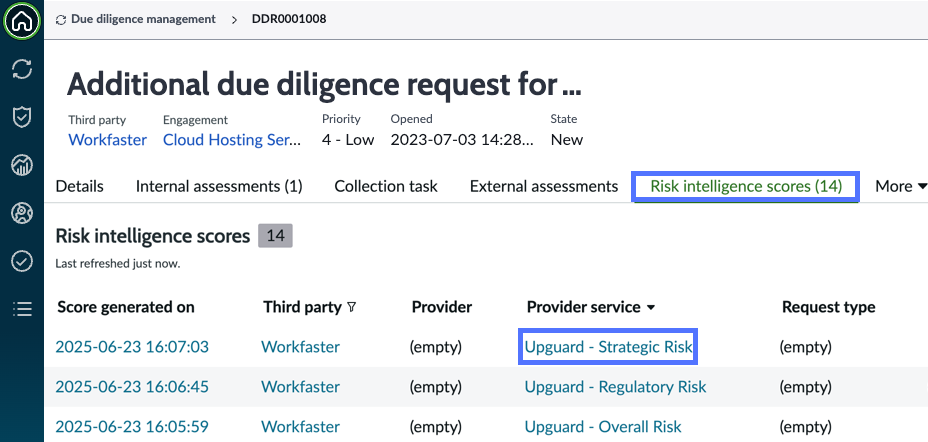Select Risk intelligence scores (14) tab
The width and height of the screenshot is (928, 442).
[746, 186]
